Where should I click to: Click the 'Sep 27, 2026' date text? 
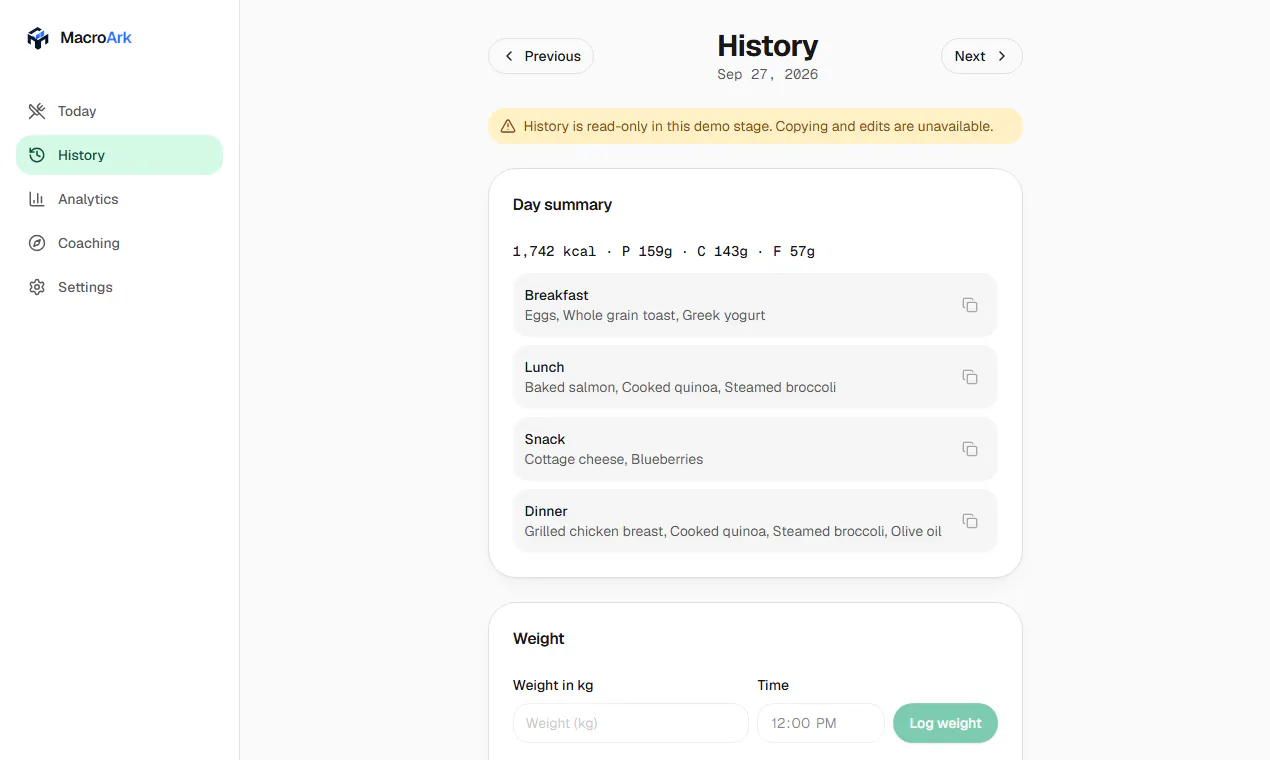click(x=768, y=74)
